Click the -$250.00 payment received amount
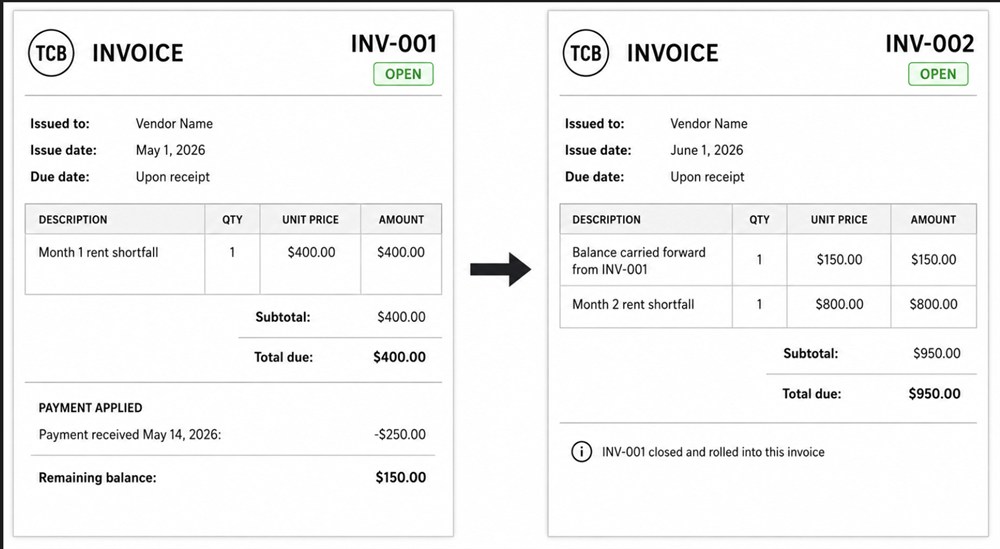 pyautogui.click(x=400, y=434)
